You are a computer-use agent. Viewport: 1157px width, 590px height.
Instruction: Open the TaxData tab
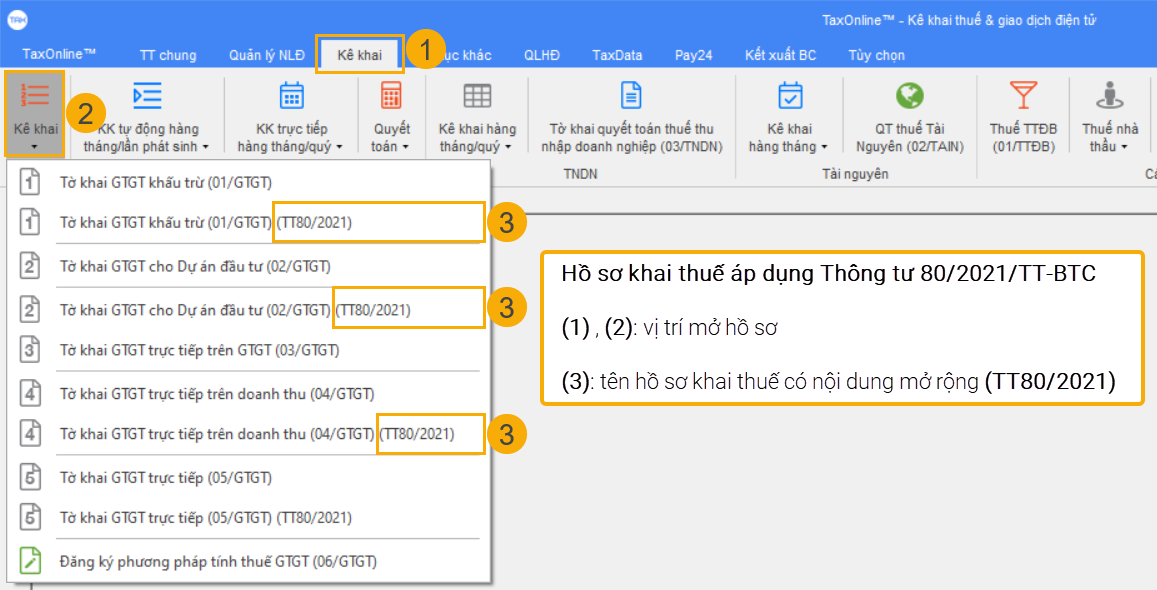(x=617, y=55)
